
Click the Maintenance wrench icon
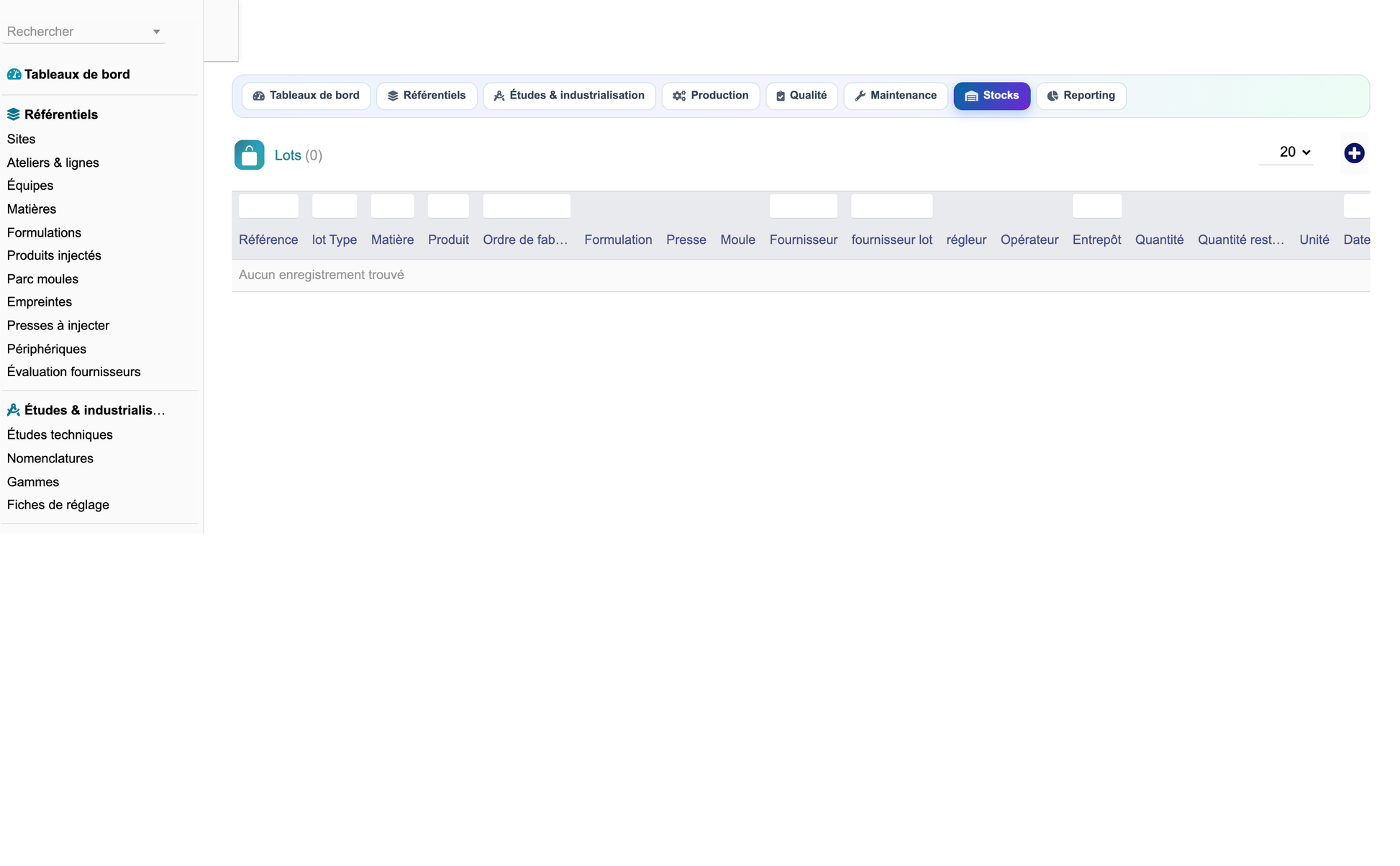tap(860, 96)
